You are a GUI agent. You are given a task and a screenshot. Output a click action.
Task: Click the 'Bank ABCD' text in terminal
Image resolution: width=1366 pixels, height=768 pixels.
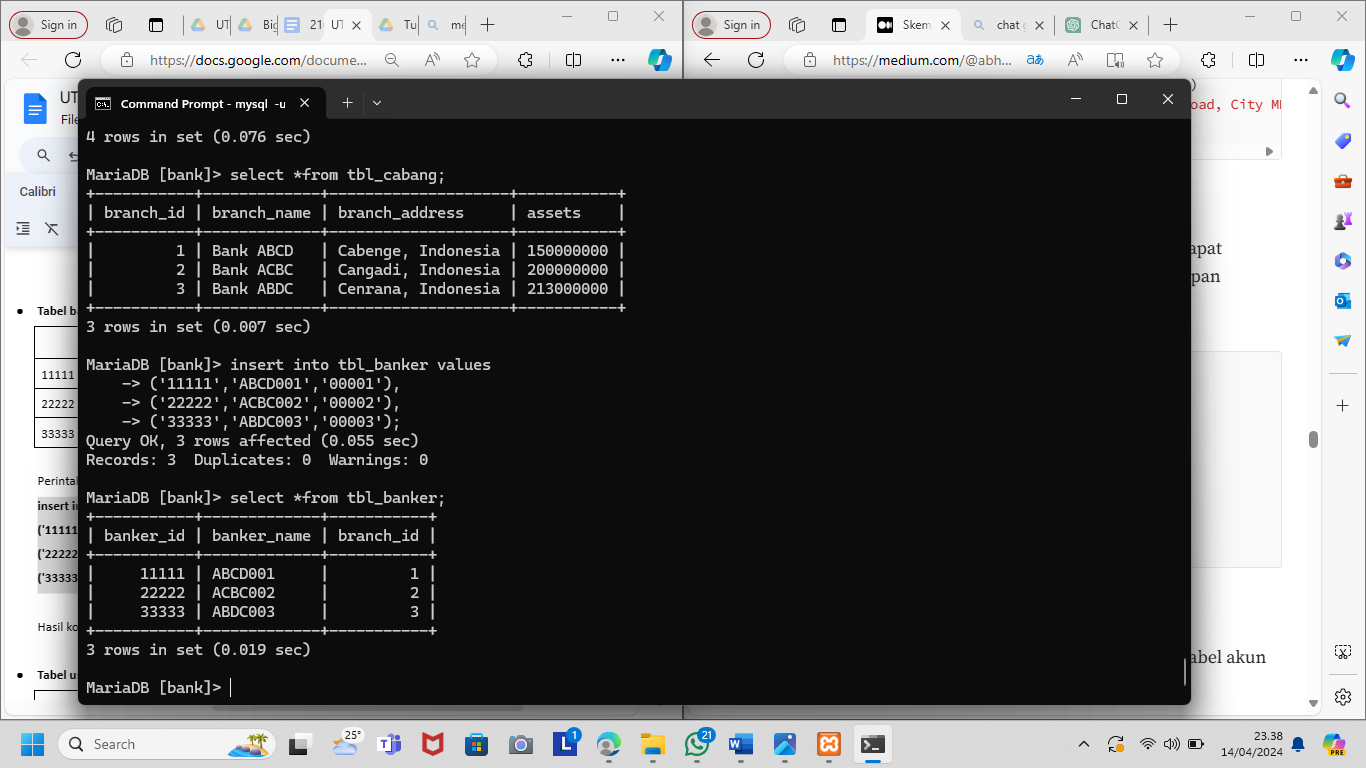[x=252, y=251]
